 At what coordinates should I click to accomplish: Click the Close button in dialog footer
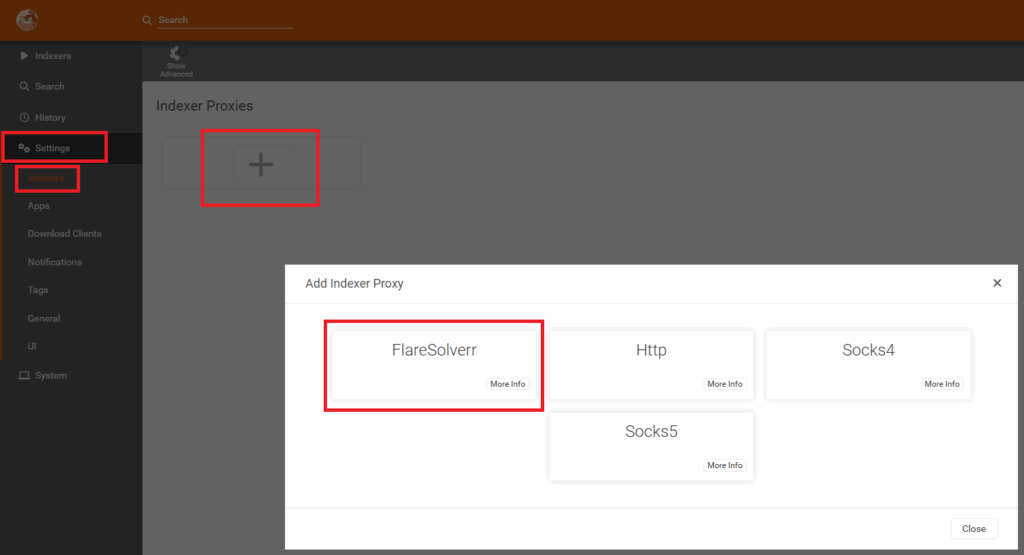tap(974, 529)
